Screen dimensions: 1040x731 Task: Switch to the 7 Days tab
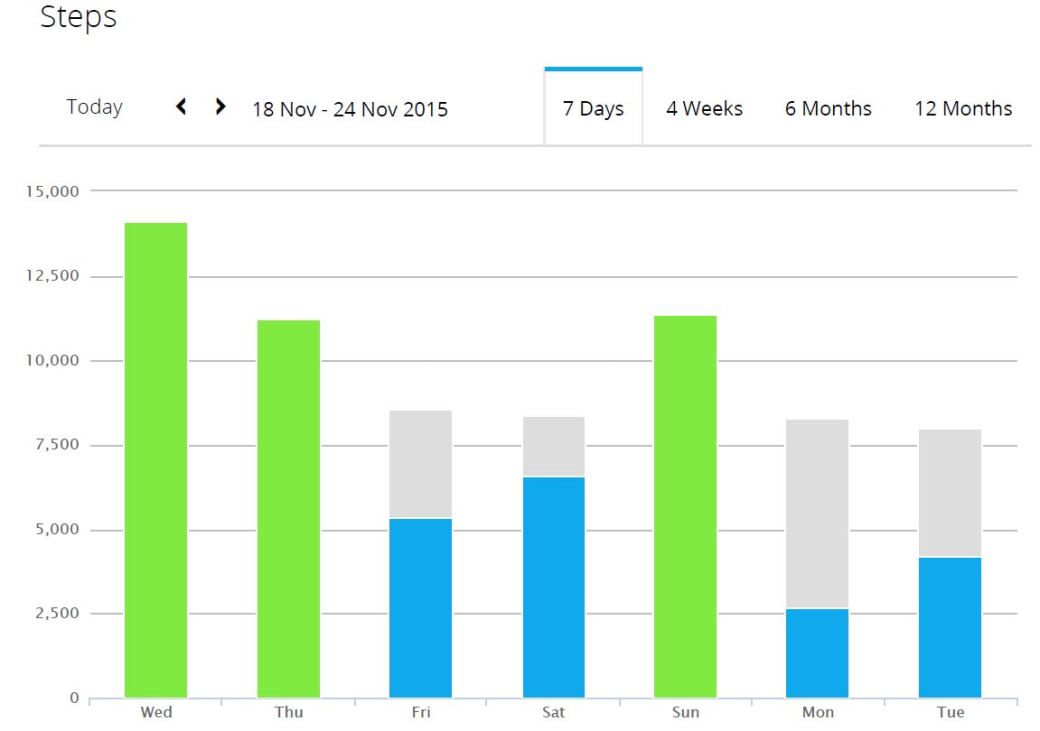pos(592,107)
